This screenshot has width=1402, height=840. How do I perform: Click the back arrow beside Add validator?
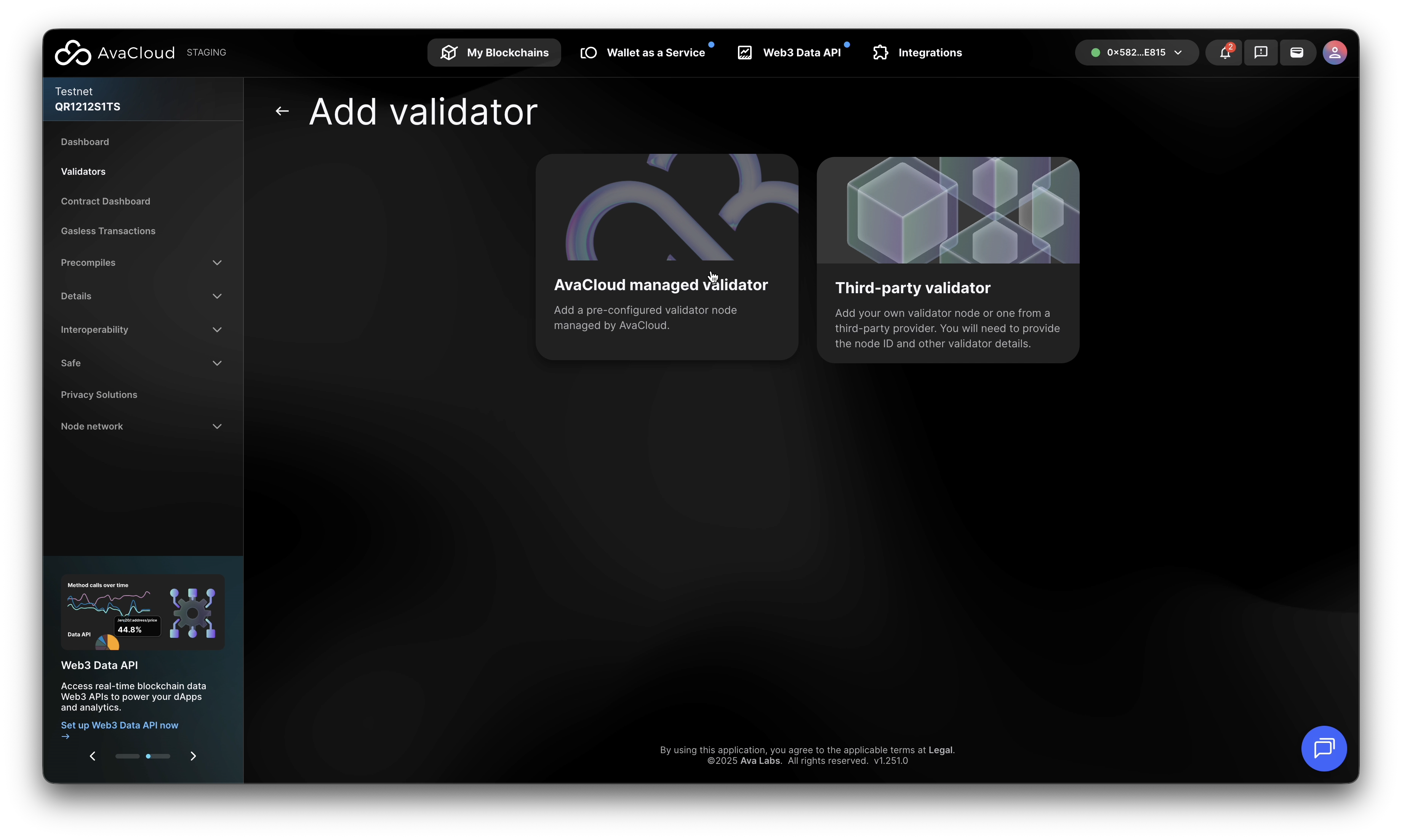tap(282, 112)
